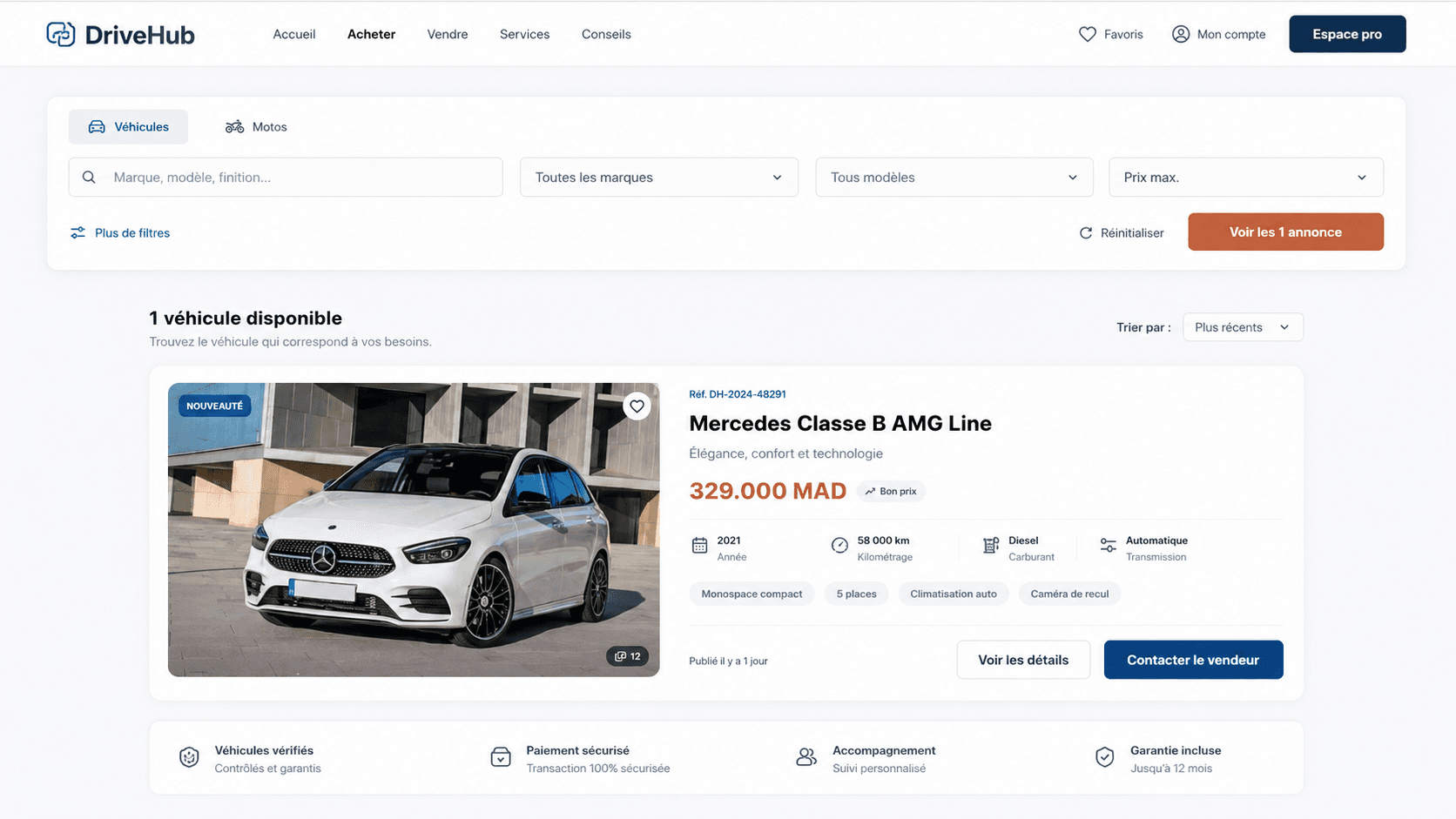The image size is (1456, 819).
Task: Open the Conseils menu item
Action: [x=606, y=34]
